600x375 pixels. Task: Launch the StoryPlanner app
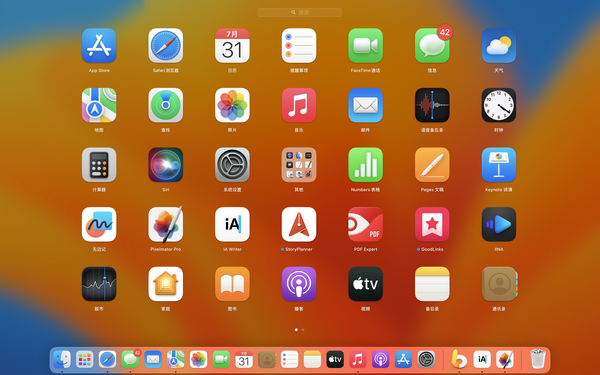tap(298, 225)
